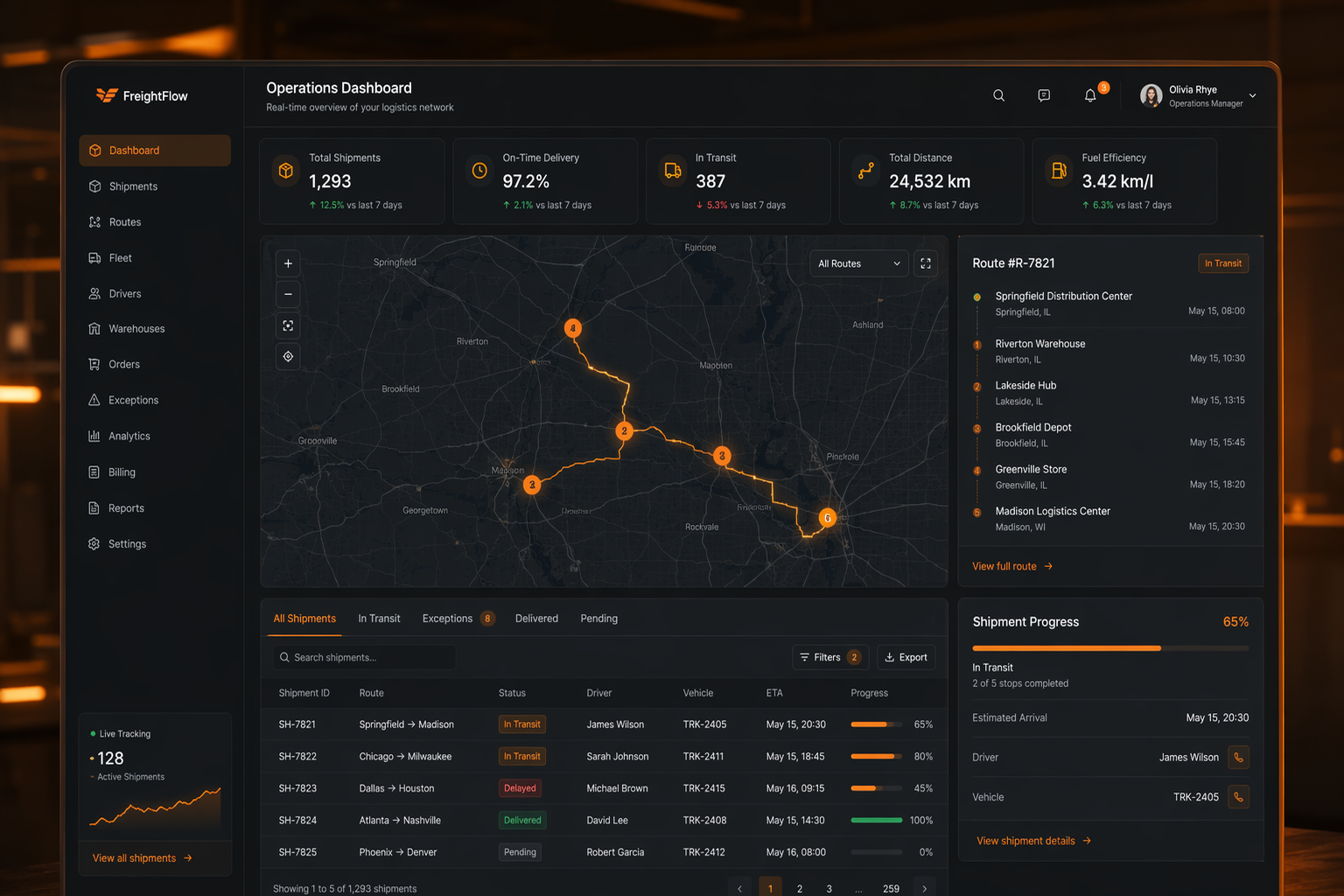Viewport: 1344px width, 896px height.
Task: Switch to All Shipments tab
Action: 304,619
